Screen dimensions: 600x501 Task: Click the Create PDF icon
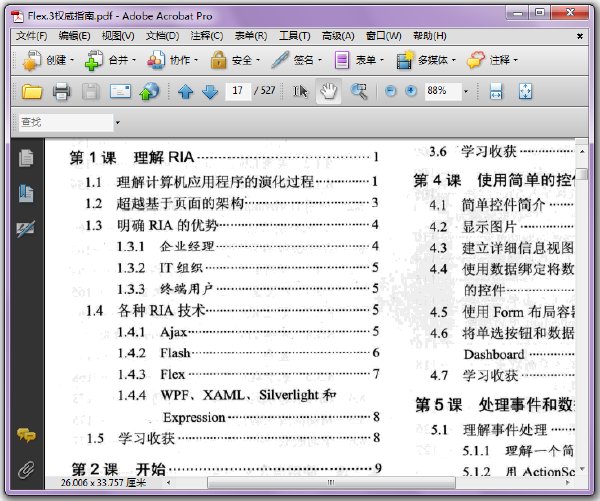31,60
